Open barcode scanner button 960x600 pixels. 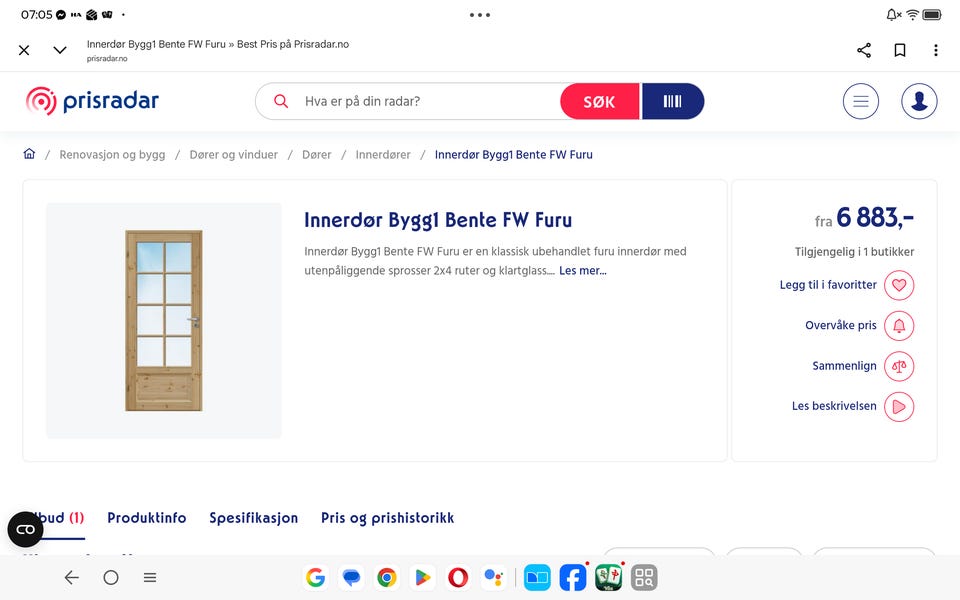(672, 101)
